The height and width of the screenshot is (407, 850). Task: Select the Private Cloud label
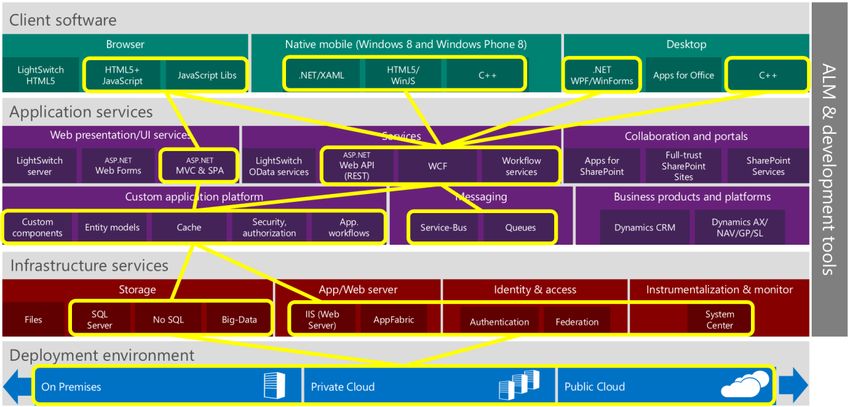pos(343,387)
